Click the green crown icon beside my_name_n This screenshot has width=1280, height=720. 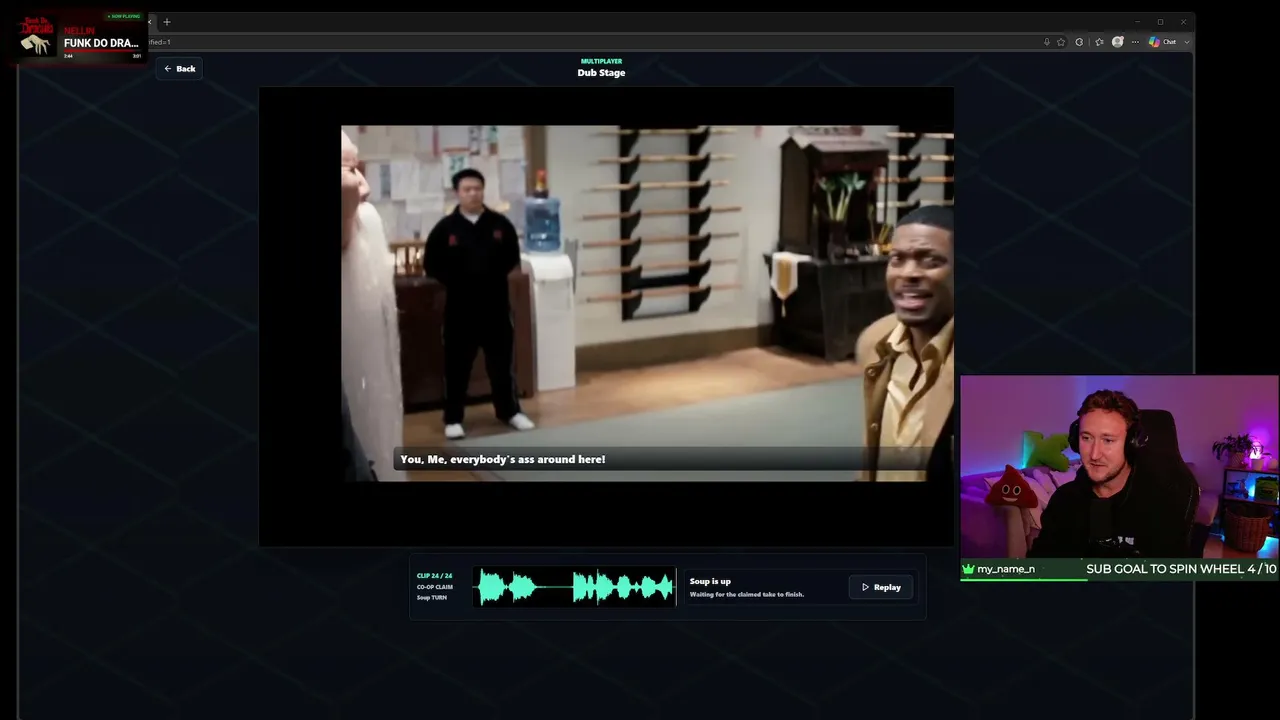(968, 569)
